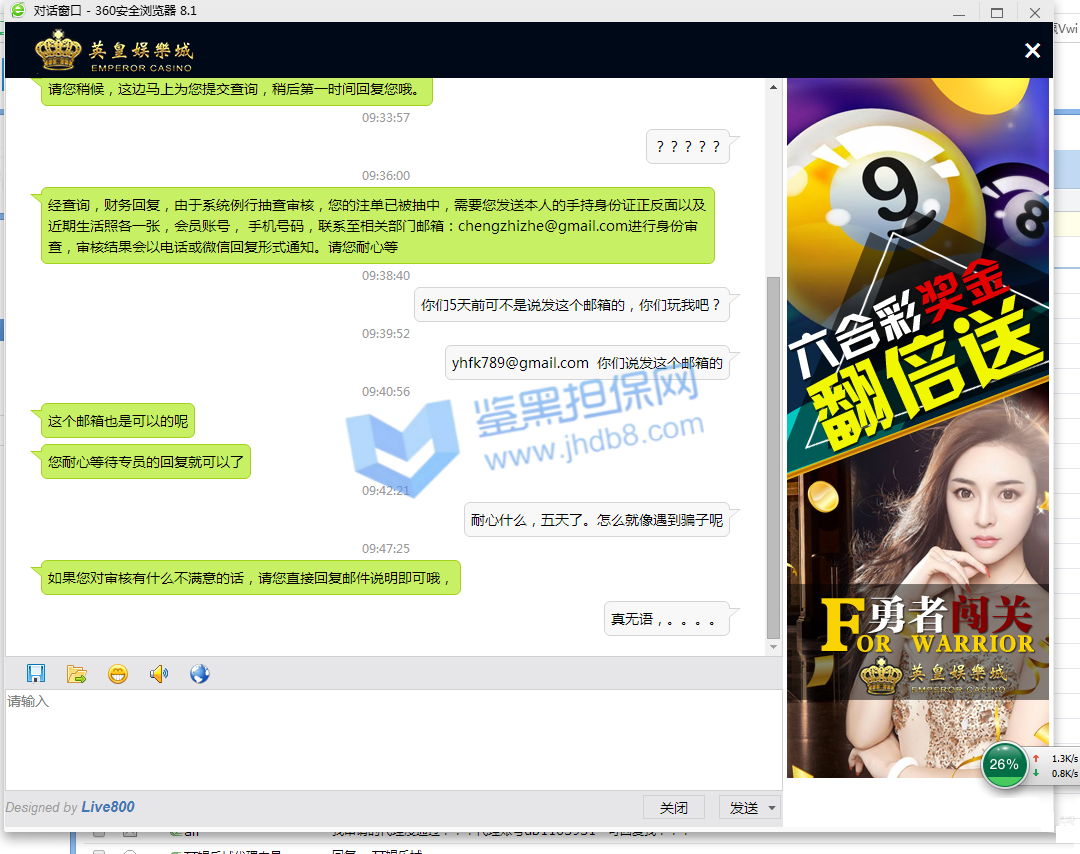Close chat with the white X icon
This screenshot has height=854, width=1080.
click(x=1032, y=51)
